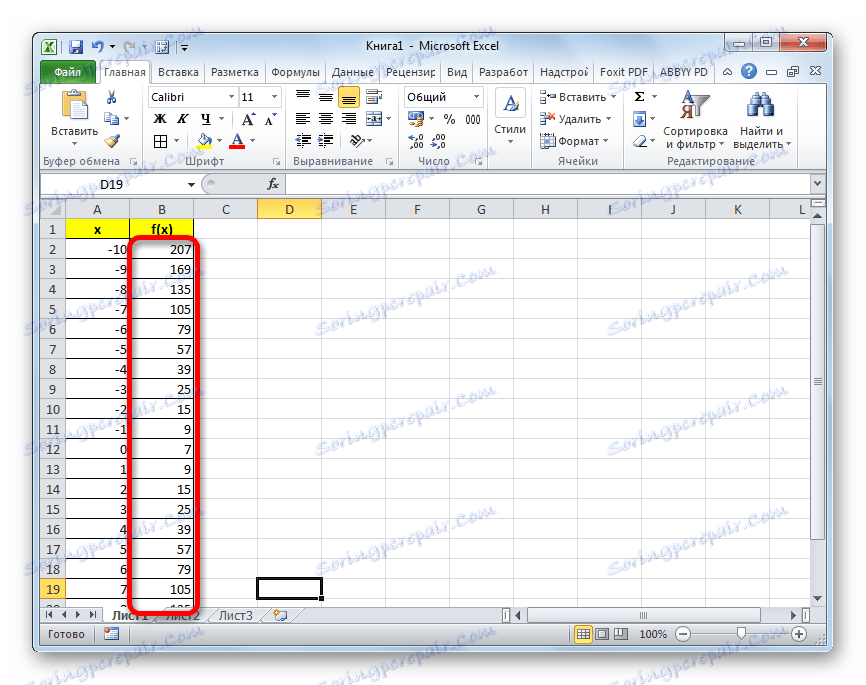Open Сортировка и фильтр menu

pyautogui.click(x=695, y=120)
